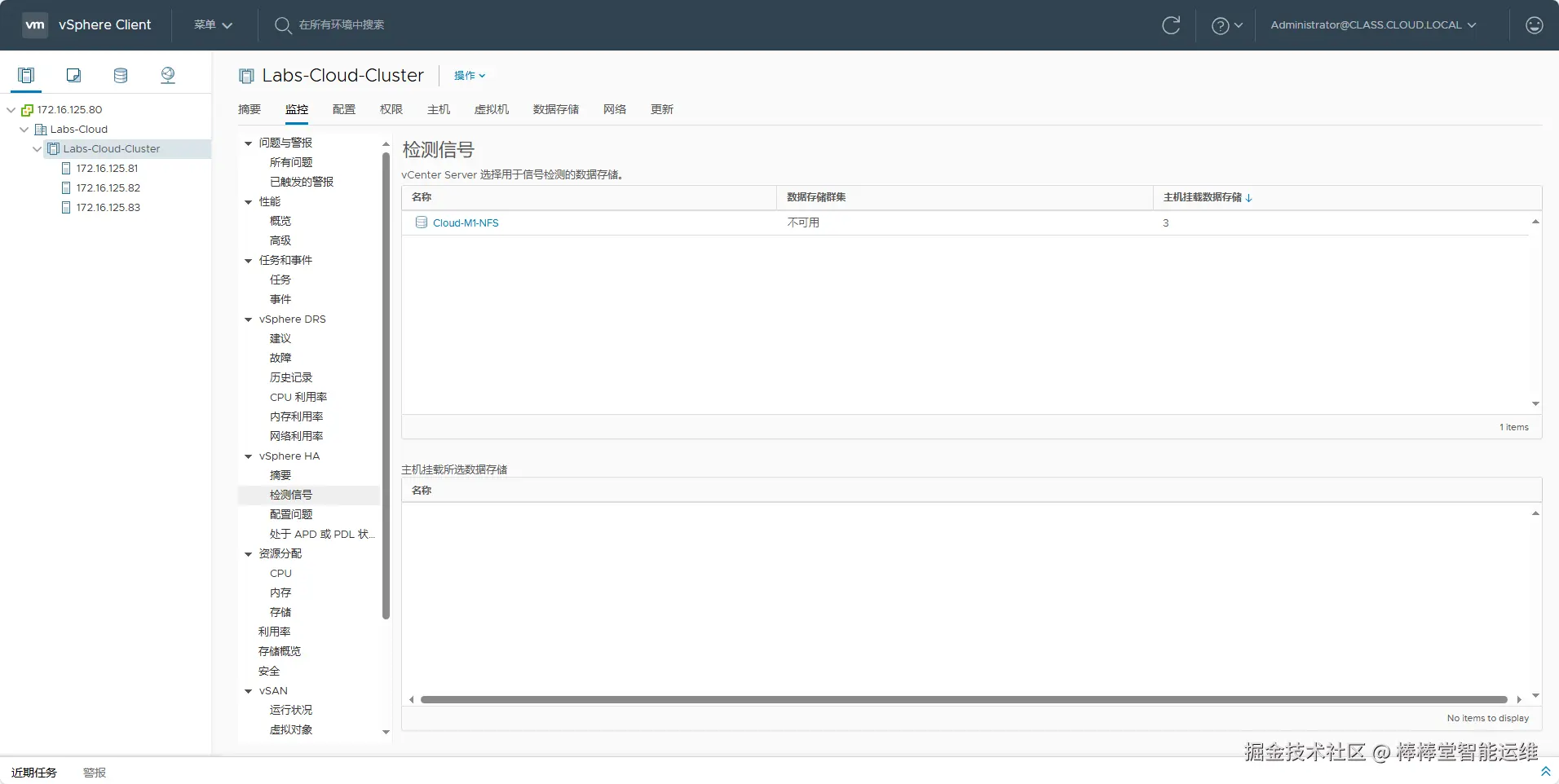Open 处于 APD 或 PDL 状态 entry

[323, 535]
